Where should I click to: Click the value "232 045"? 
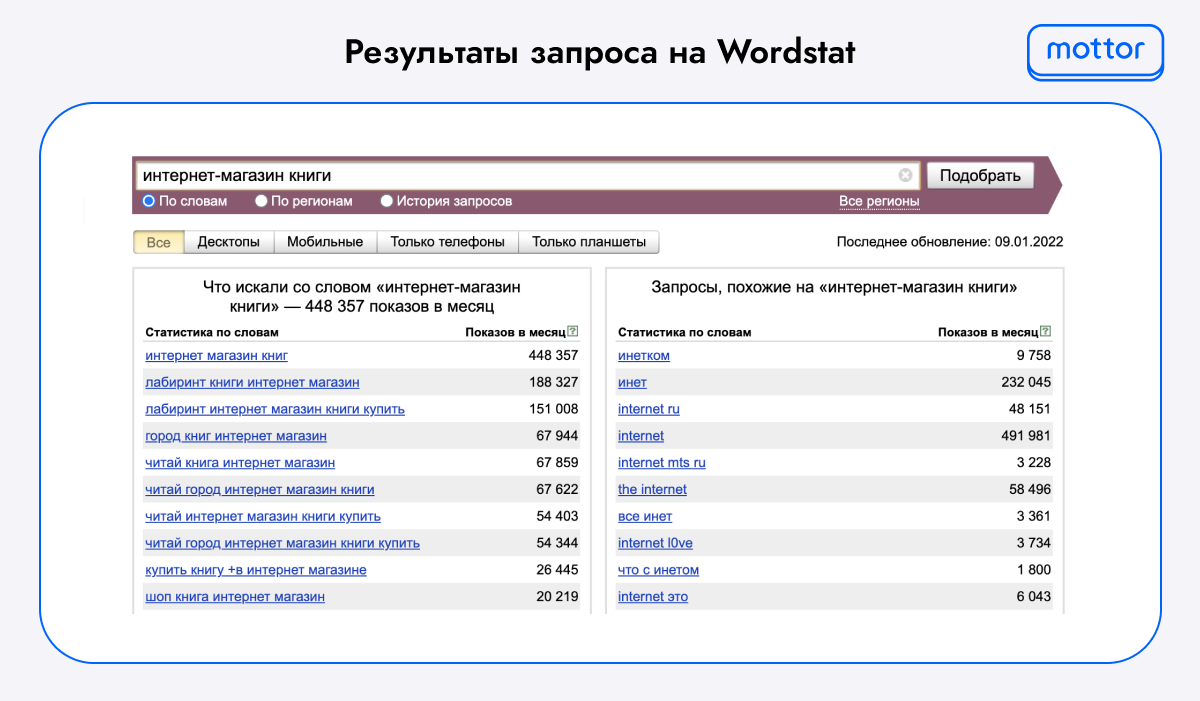pos(1027,382)
